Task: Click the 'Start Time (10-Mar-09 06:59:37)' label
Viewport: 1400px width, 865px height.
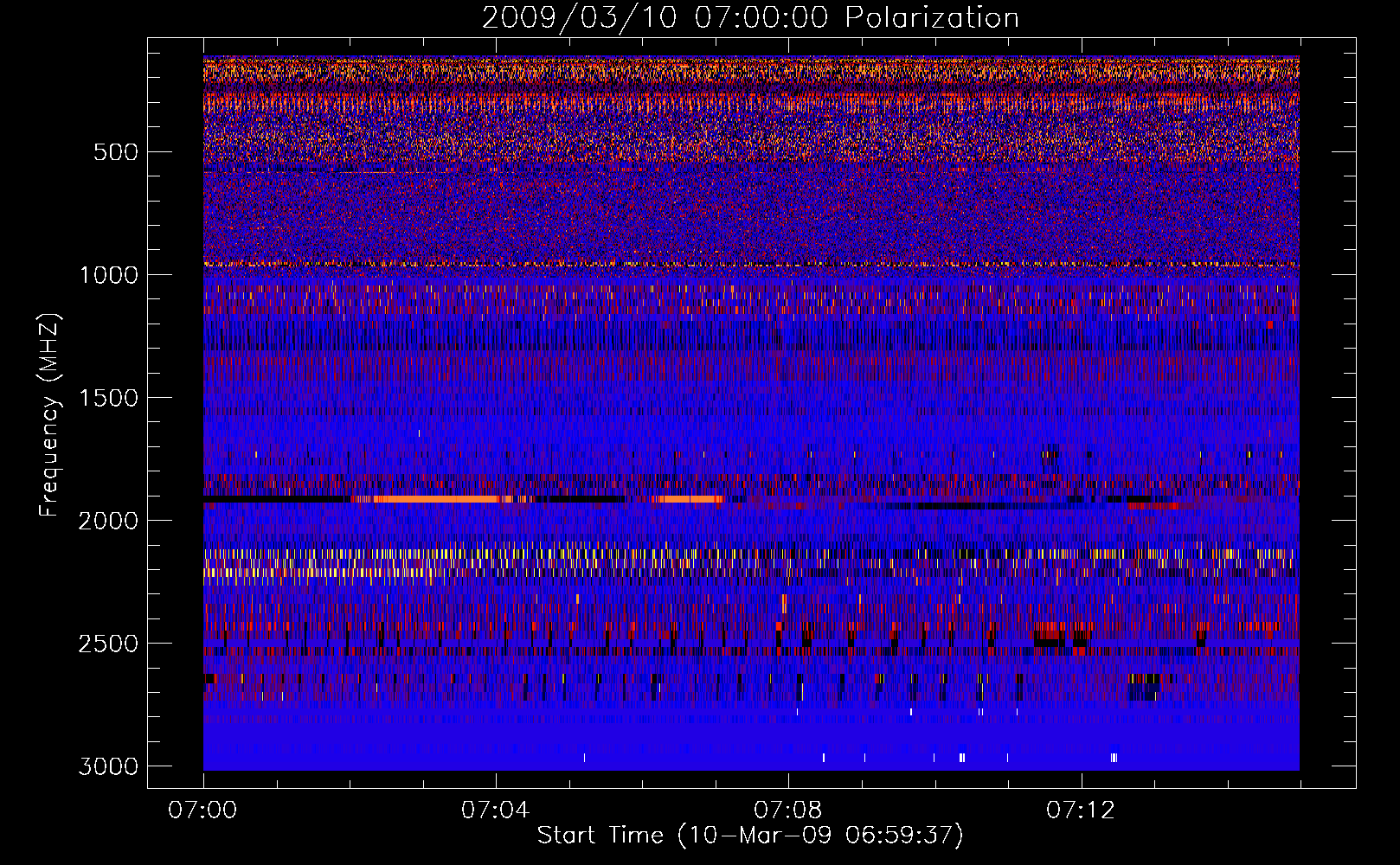Action: pyautogui.click(x=750, y=836)
